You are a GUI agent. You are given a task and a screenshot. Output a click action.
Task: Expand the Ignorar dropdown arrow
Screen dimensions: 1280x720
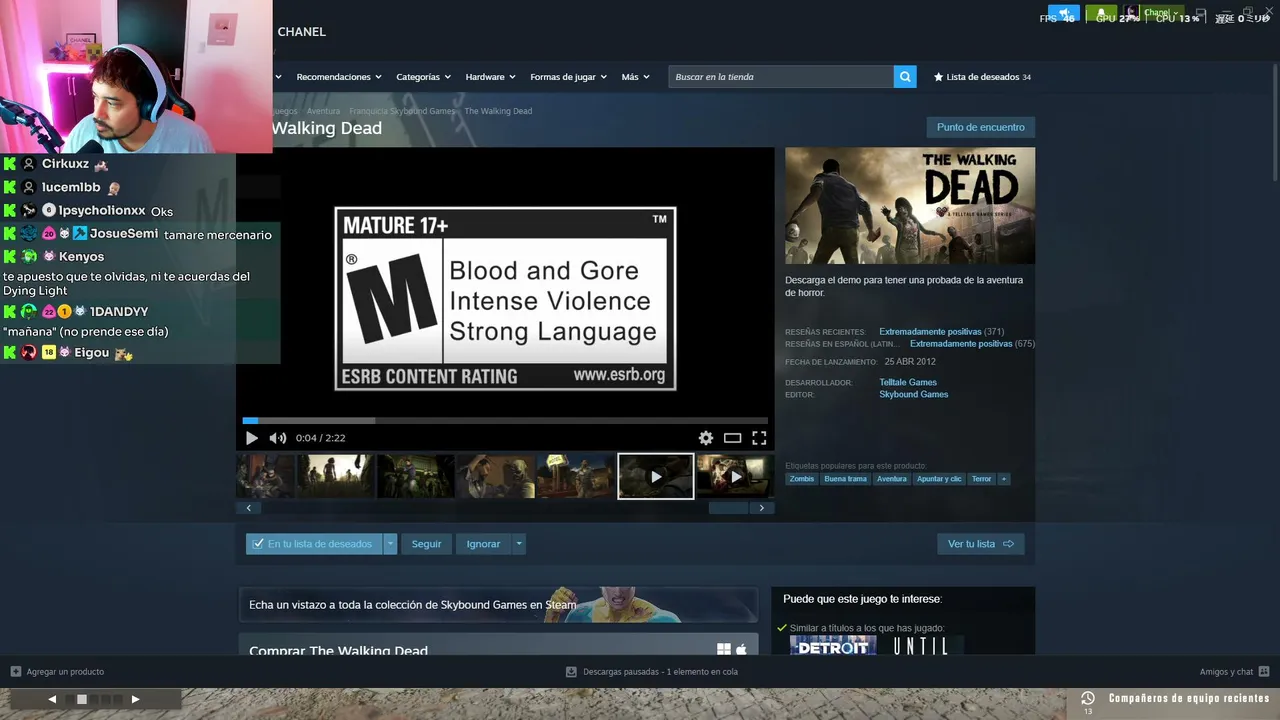518,544
